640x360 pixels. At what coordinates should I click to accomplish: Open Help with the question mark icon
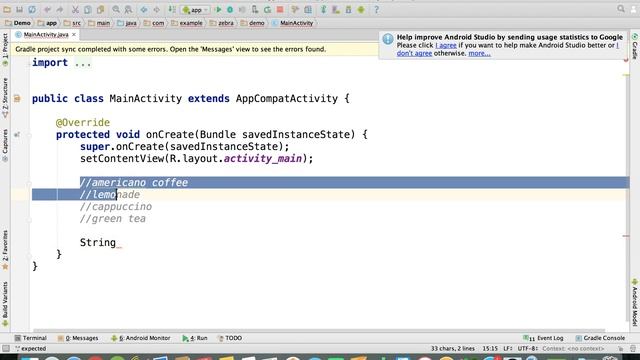tap(376, 9)
